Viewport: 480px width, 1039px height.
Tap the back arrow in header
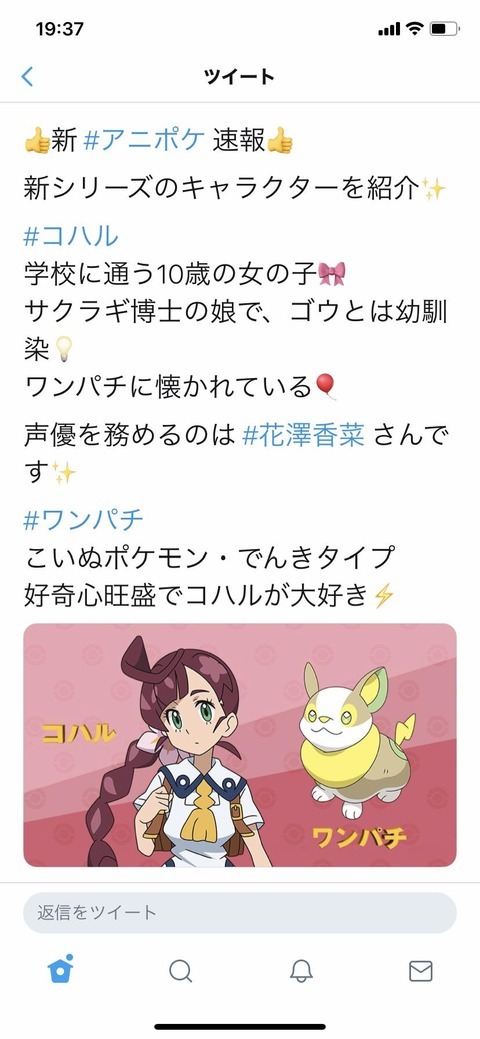(x=27, y=77)
